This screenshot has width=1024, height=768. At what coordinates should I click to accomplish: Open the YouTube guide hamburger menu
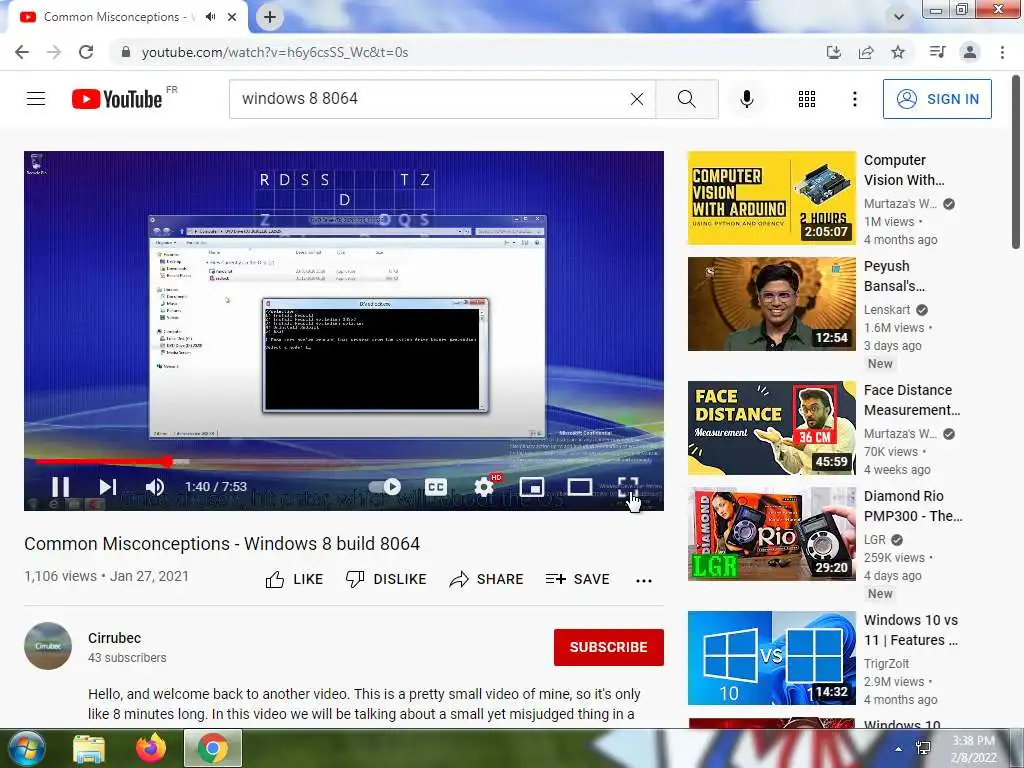[x=36, y=99]
